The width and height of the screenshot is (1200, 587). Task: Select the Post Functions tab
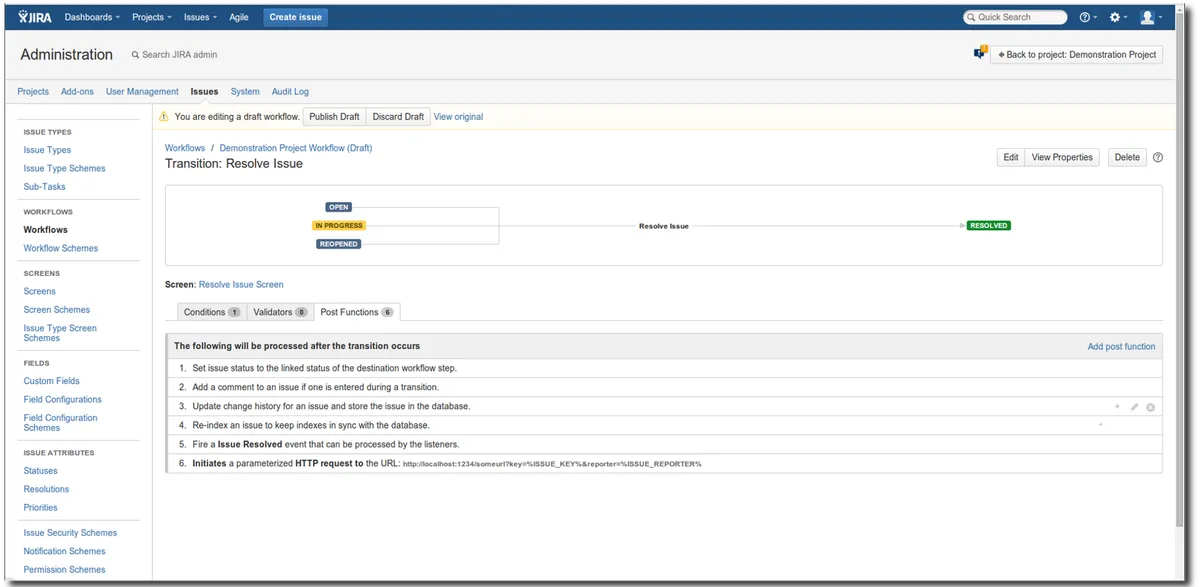point(357,312)
